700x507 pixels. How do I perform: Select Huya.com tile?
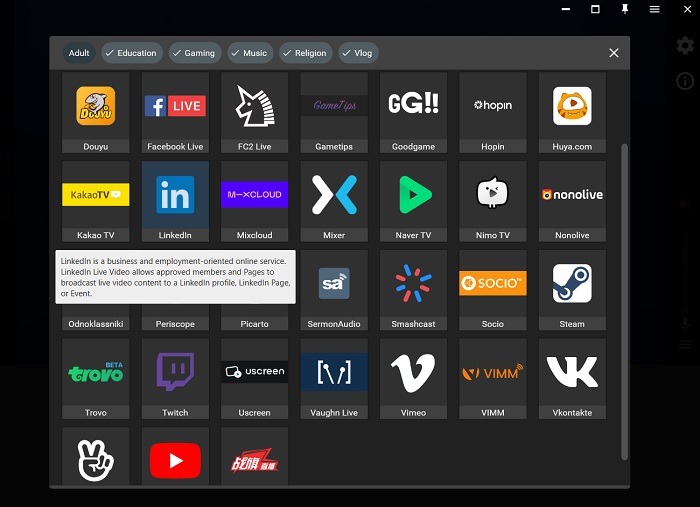[x=572, y=112]
